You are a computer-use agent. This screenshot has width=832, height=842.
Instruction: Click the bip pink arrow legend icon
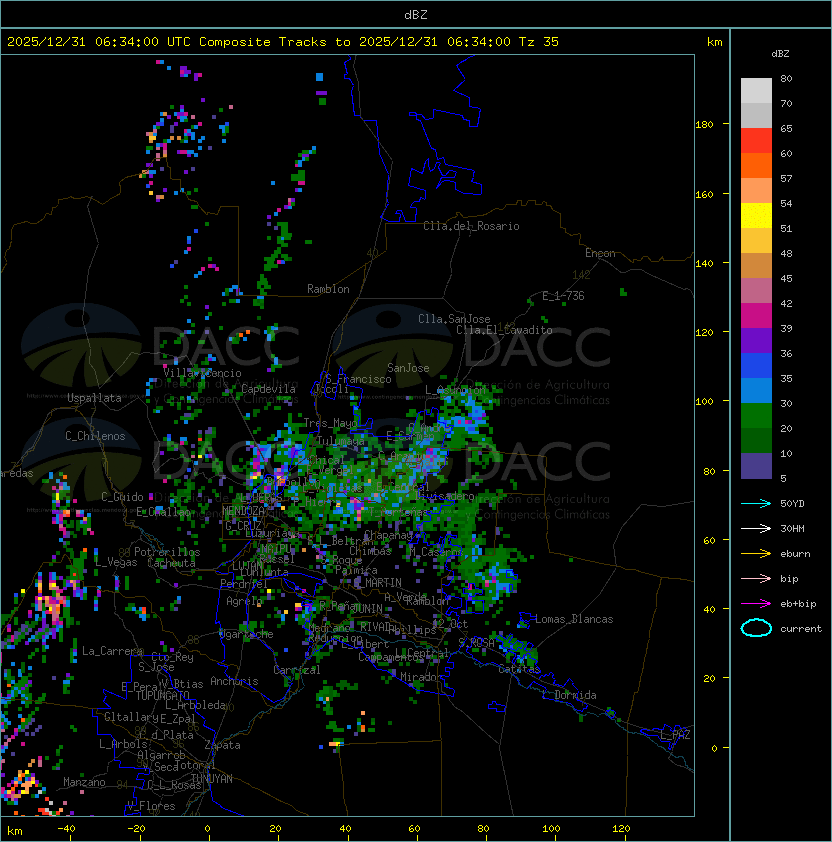[x=756, y=578]
